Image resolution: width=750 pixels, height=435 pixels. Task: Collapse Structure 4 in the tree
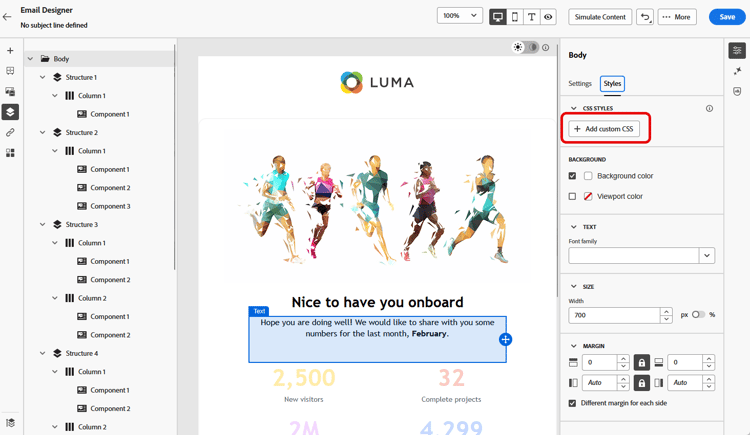point(43,353)
